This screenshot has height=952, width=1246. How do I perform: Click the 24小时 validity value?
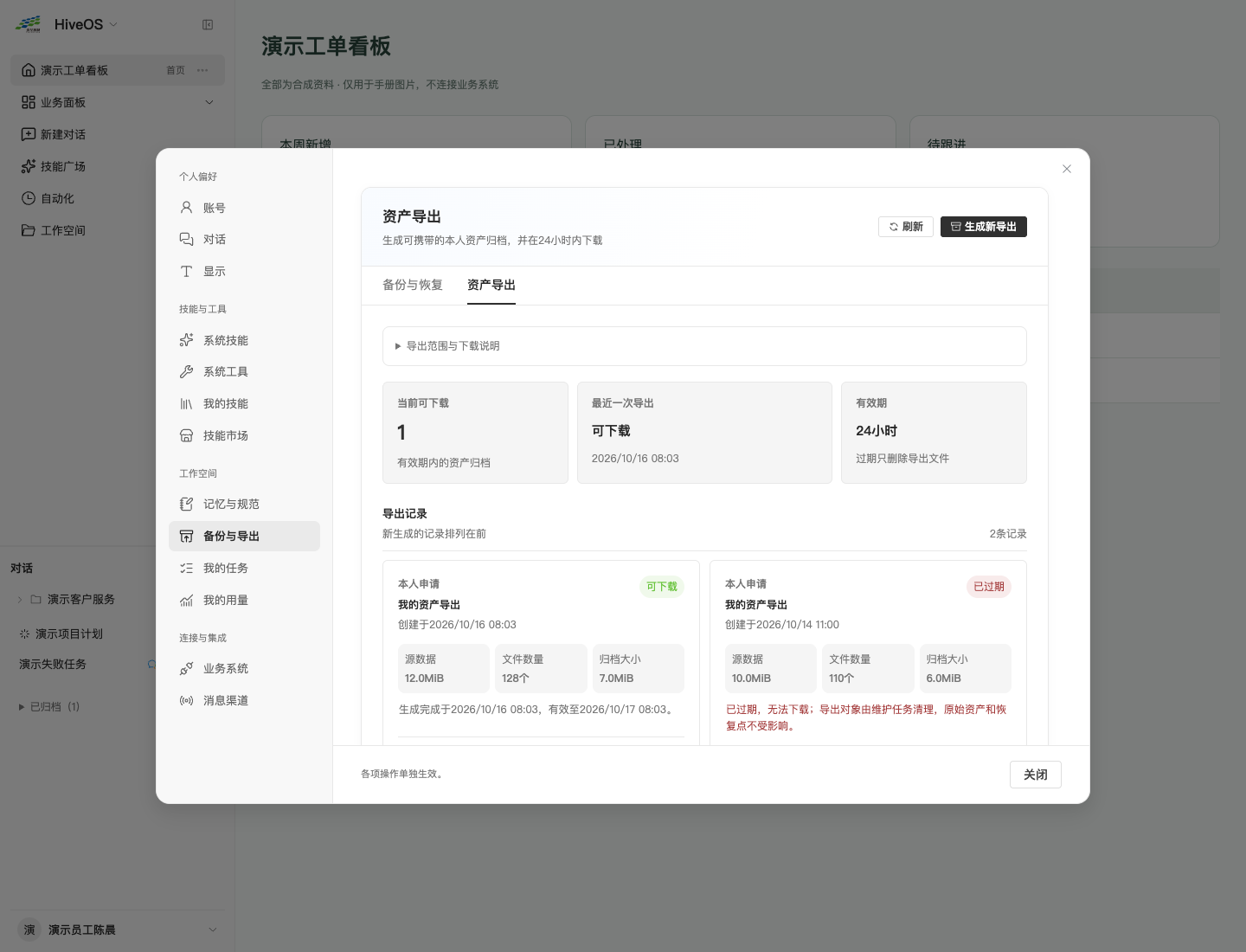(877, 431)
